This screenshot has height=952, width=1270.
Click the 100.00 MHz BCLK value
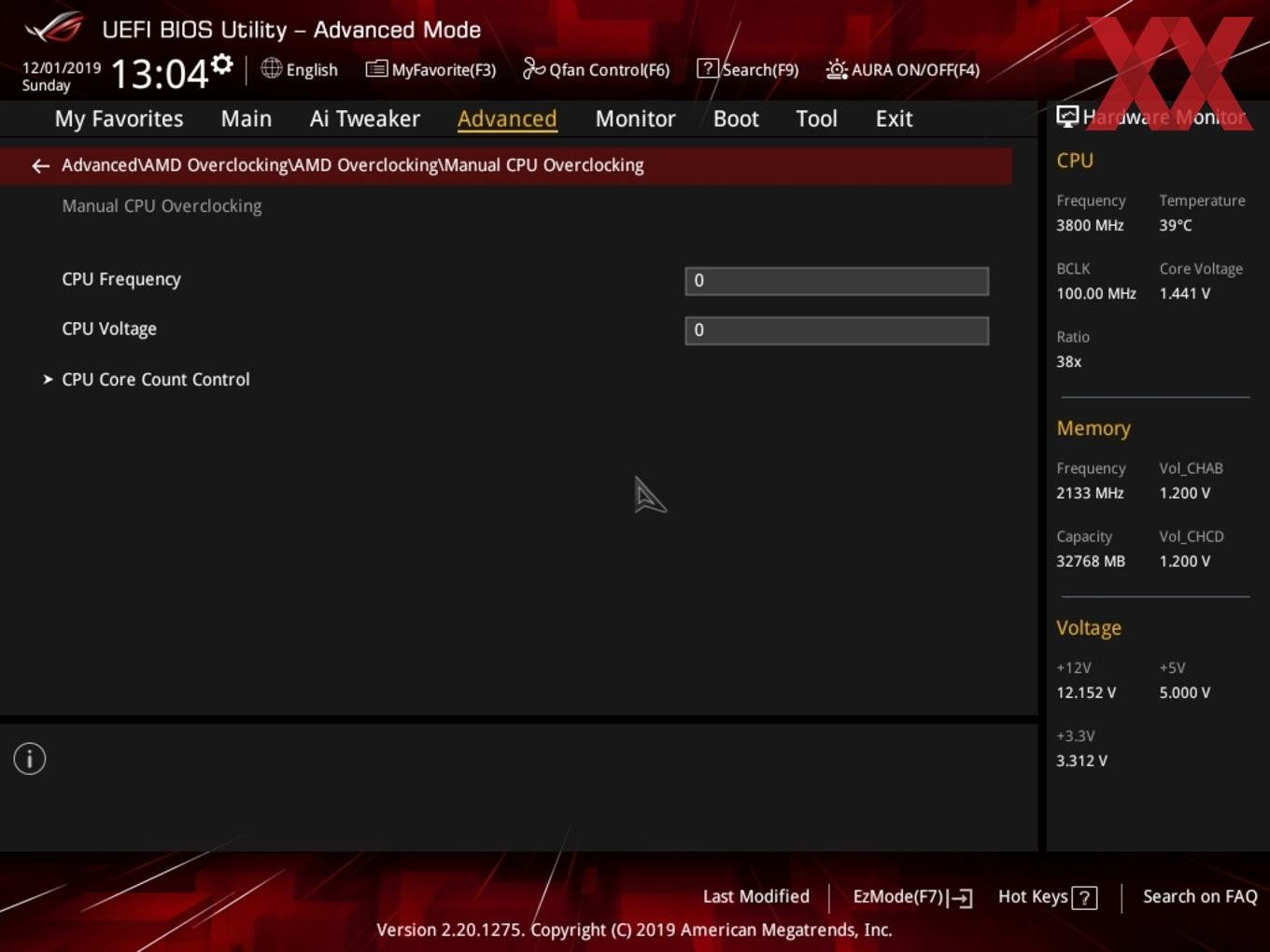(1096, 293)
